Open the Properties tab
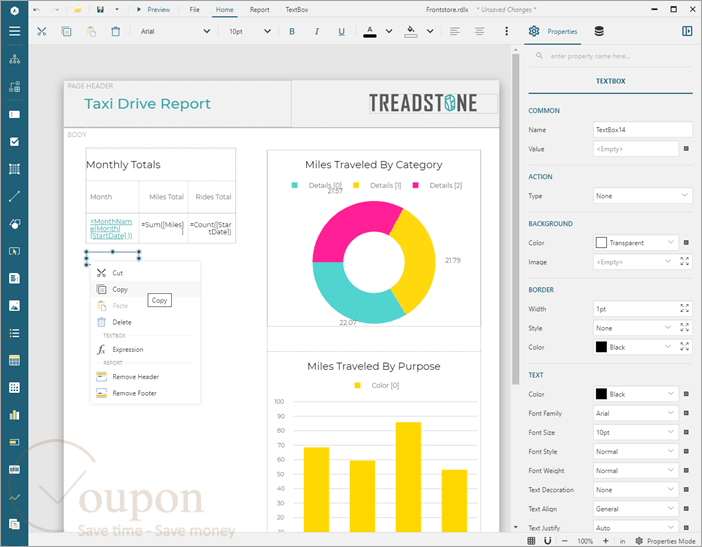Viewport: 702px width, 547px height. tap(553, 31)
